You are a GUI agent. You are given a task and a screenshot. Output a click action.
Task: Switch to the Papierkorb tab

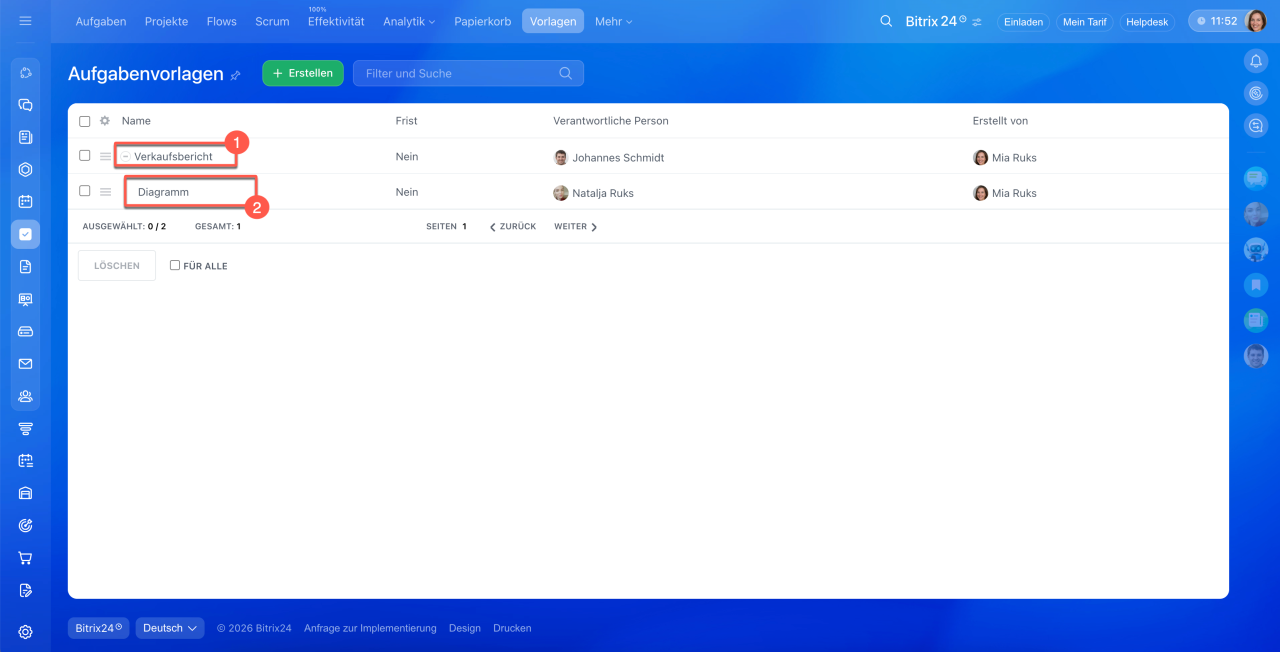[x=483, y=21]
